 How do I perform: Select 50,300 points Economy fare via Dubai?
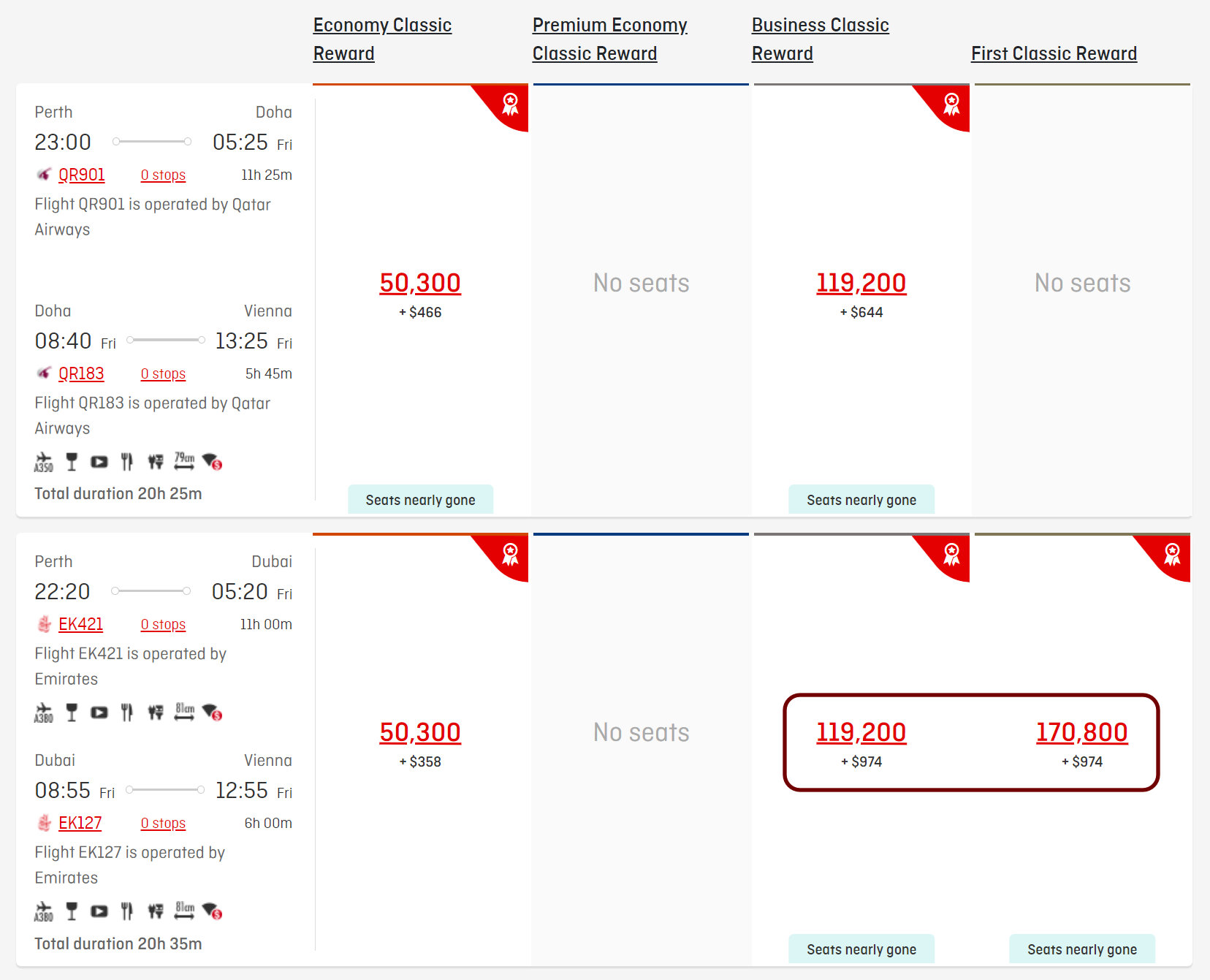click(x=420, y=732)
